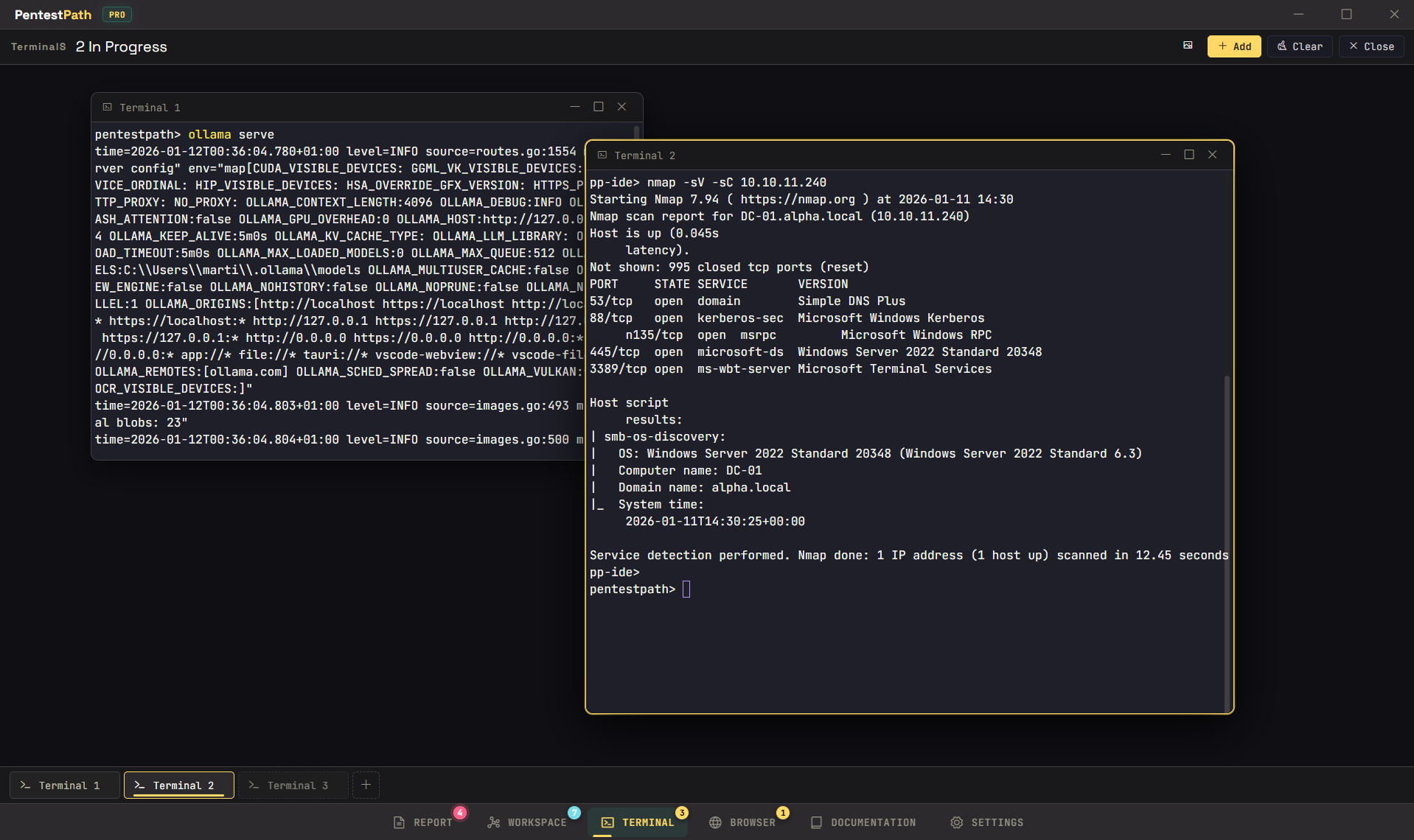Click the Report badge showing 4
The width and height of the screenshot is (1414, 840).
[460, 813]
